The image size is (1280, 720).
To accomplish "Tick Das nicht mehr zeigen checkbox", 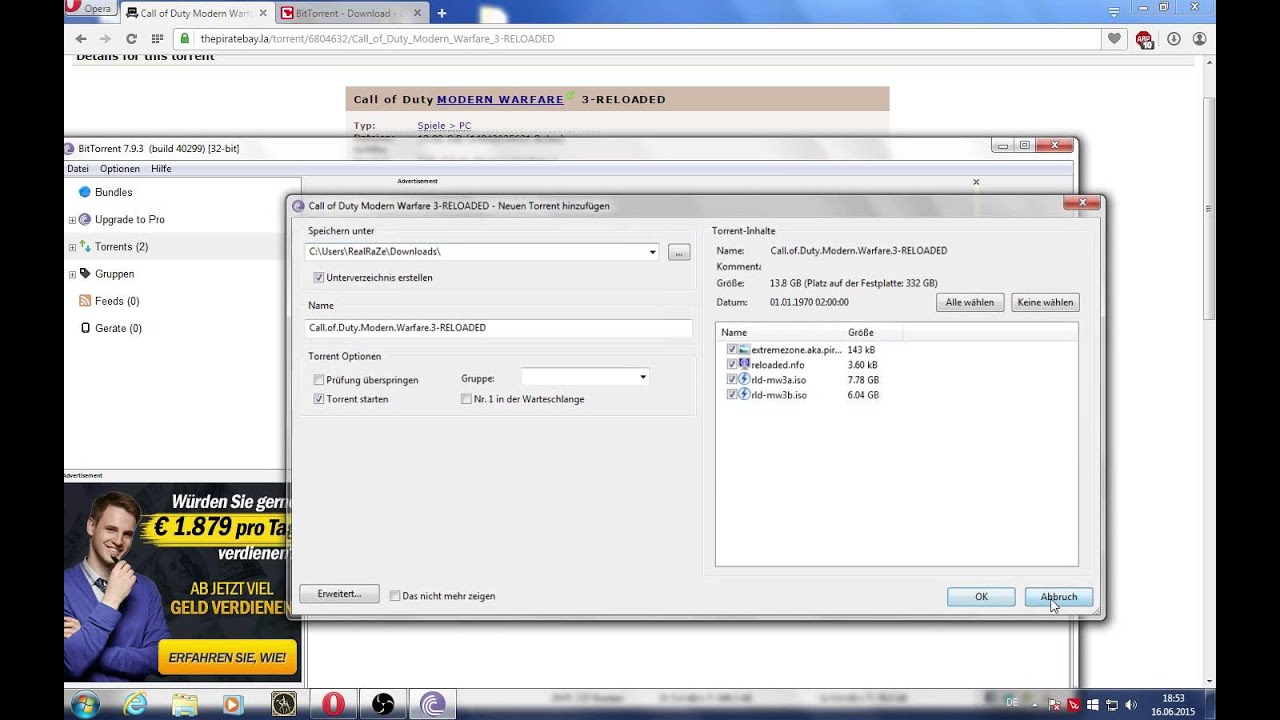I will click(395, 596).
